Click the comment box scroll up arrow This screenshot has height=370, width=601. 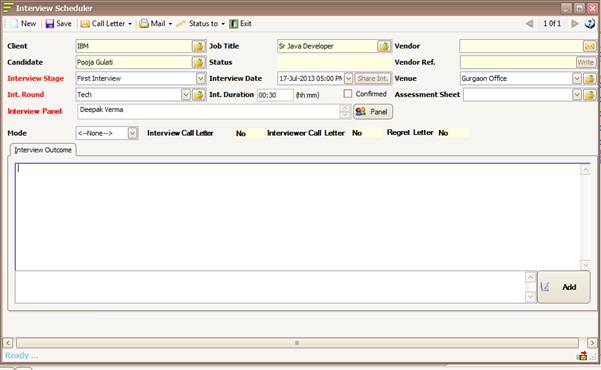pyautogui.click(x=530, y=276)
